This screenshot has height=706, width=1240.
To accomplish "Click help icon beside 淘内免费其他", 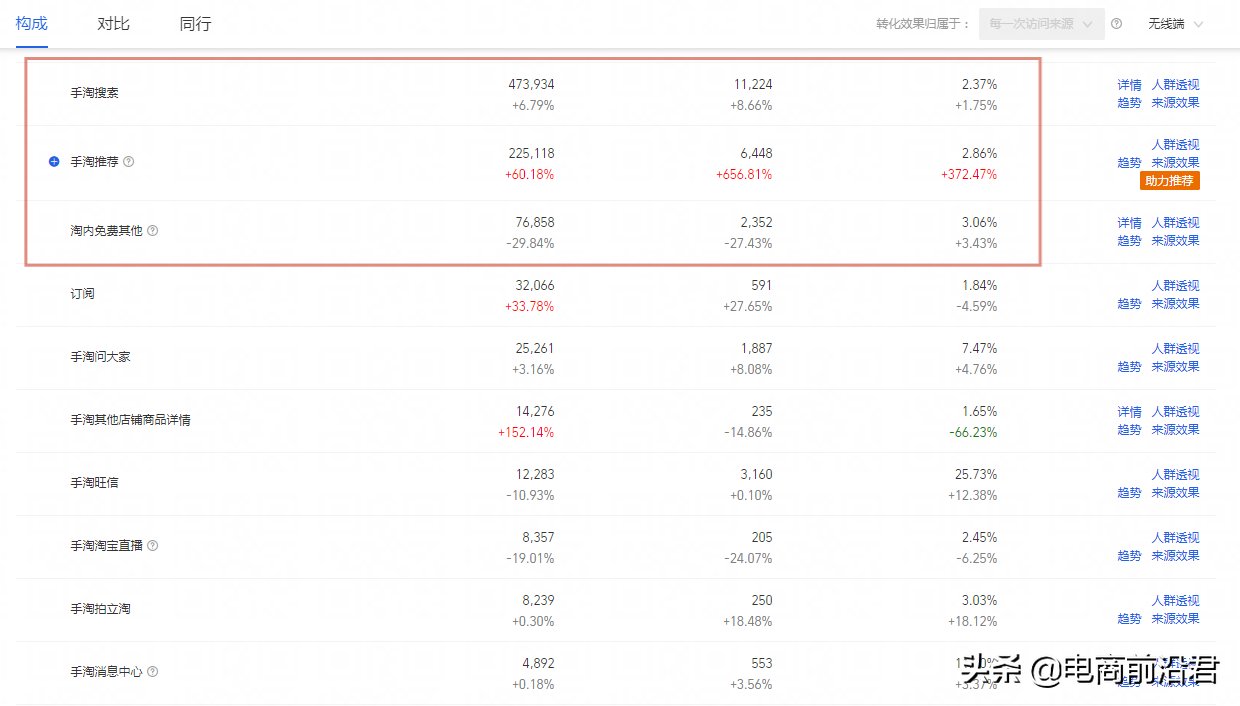I will (x=153, y=231).
